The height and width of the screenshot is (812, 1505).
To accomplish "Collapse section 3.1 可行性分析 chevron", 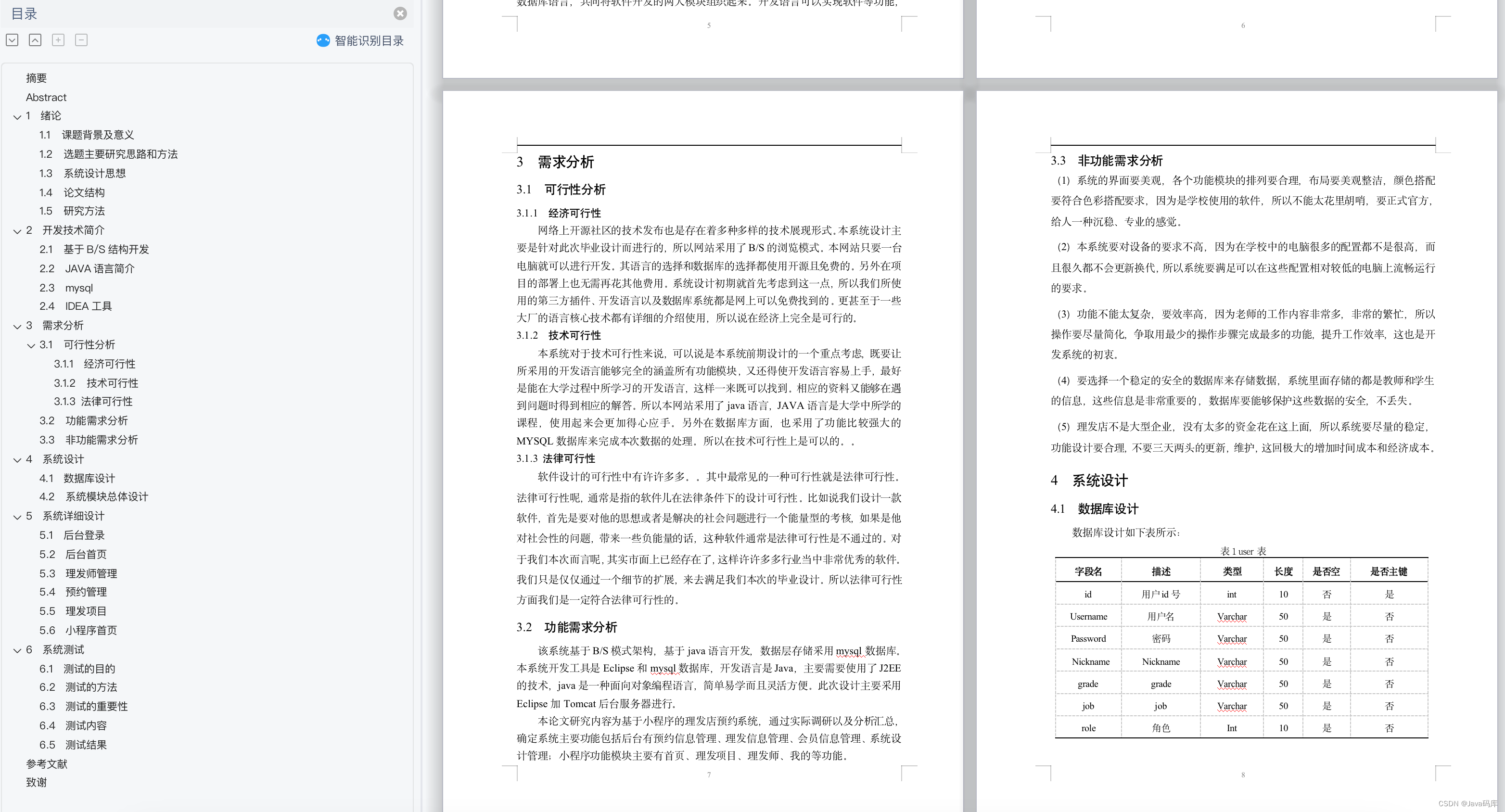I will pyautogui.click(x=32, y=345).
